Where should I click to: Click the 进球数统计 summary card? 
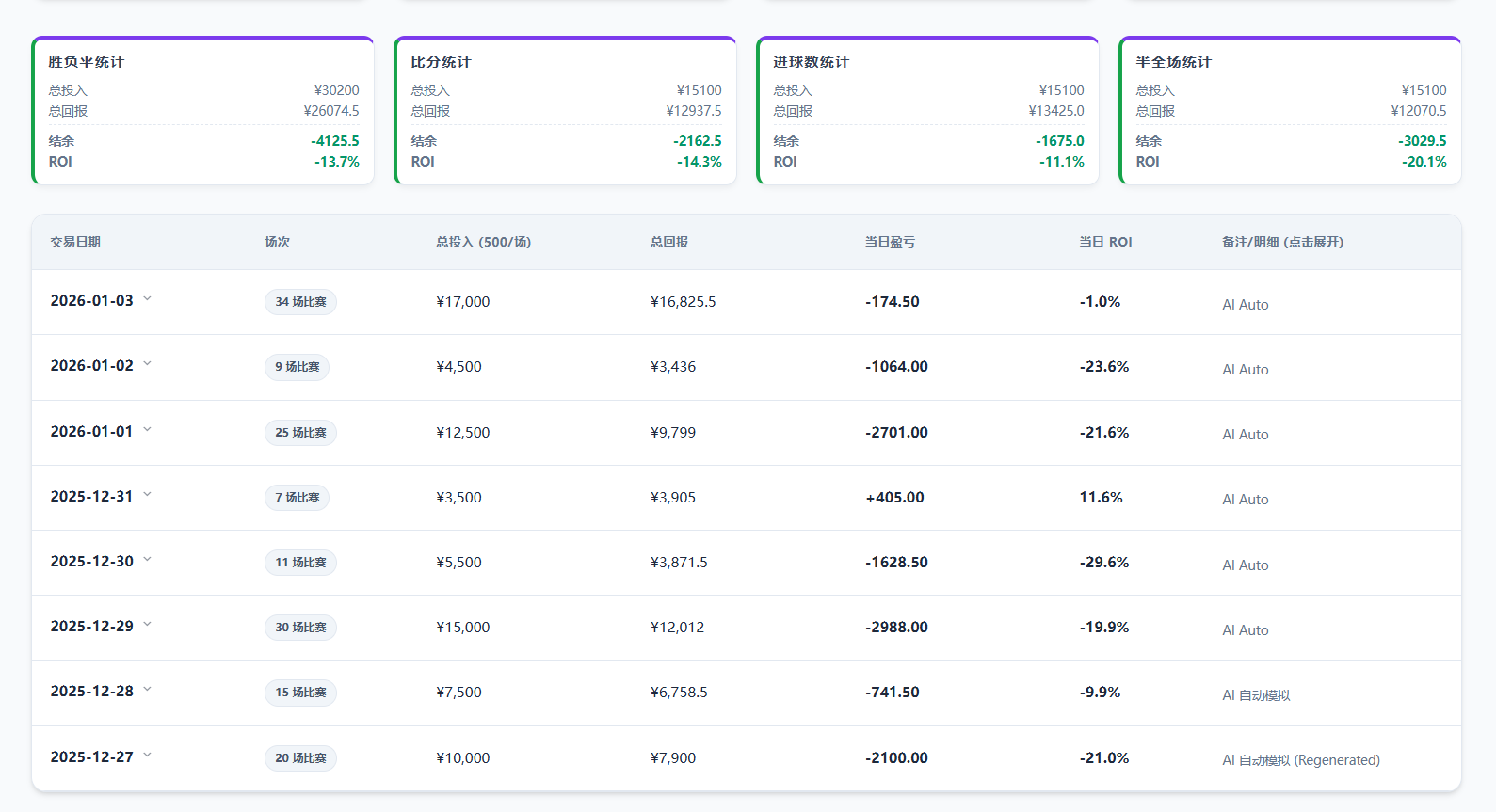[x=928, y=111]
